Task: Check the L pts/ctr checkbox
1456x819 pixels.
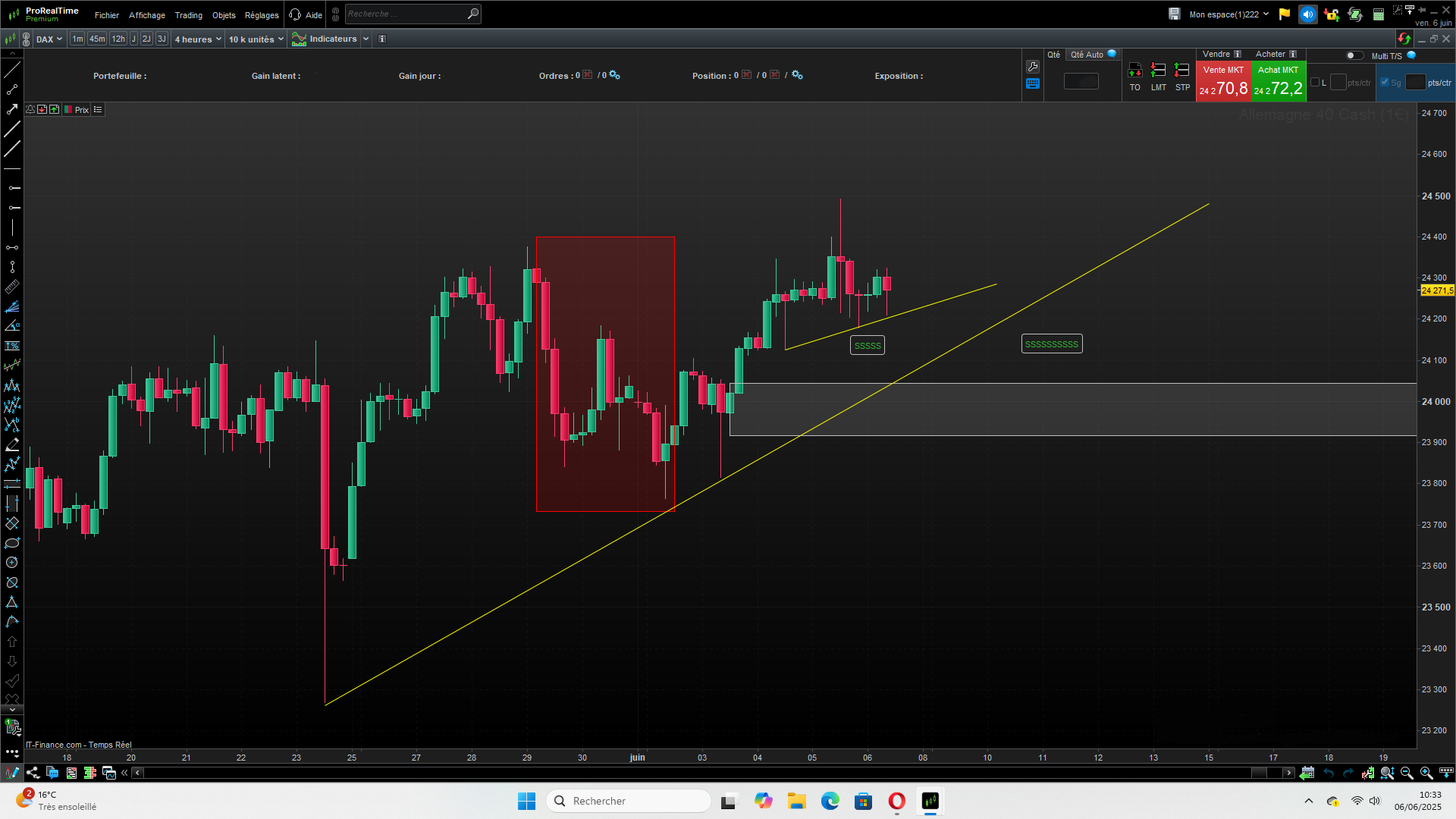Action: click(x=1315, y=83)
